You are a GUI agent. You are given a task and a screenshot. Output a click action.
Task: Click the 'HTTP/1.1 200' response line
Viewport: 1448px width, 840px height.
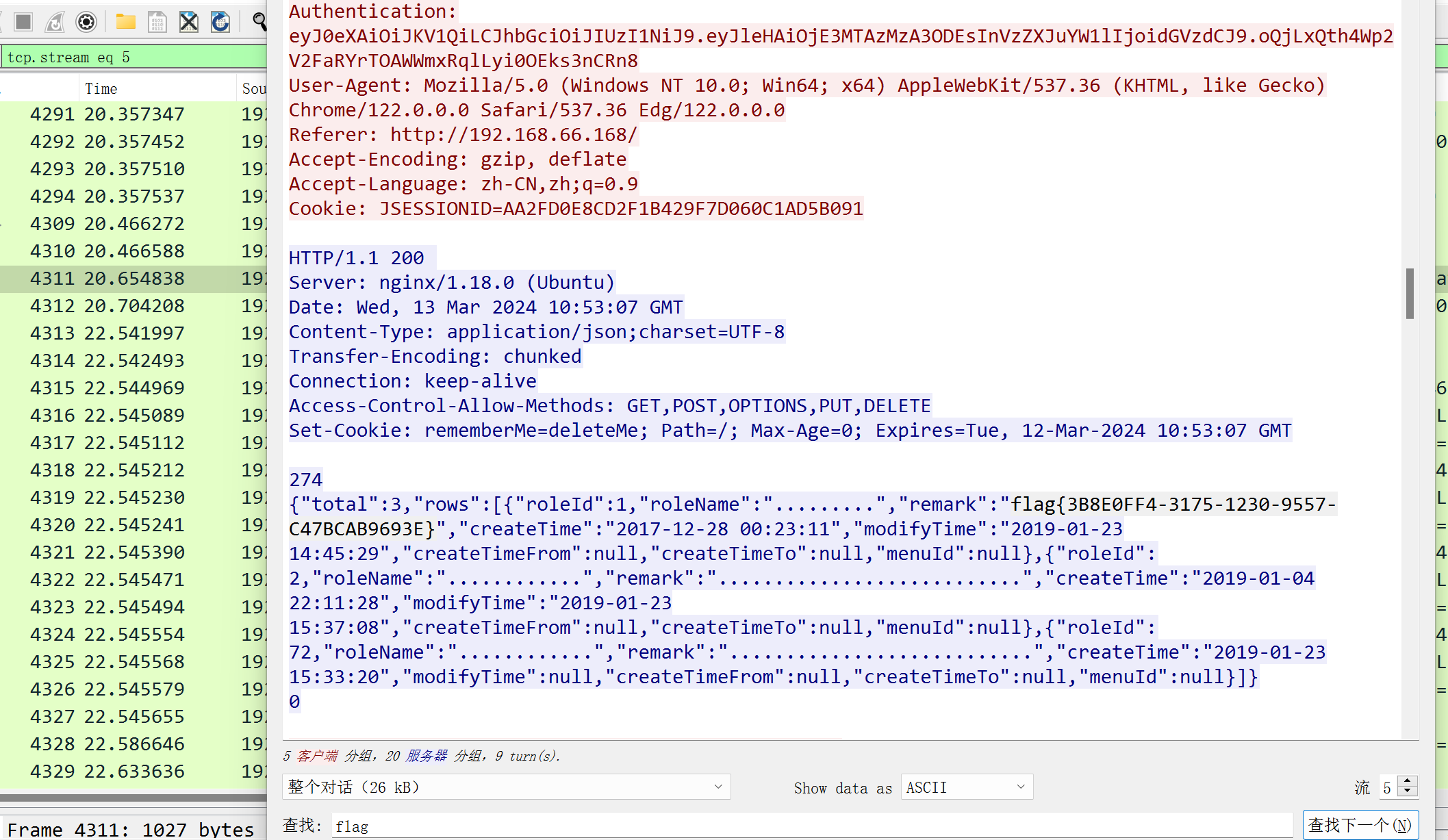tap(357, 258)
